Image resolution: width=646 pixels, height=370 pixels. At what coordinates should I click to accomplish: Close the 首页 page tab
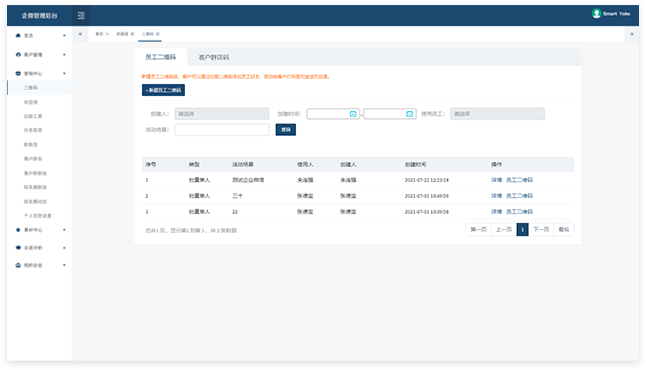[107, 34]
